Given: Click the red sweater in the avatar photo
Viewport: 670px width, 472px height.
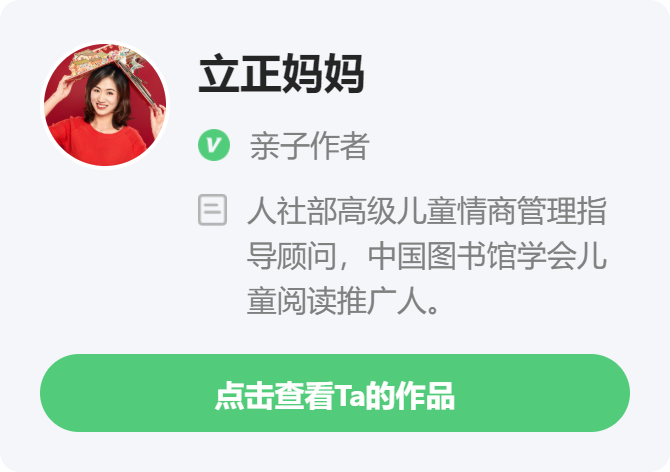Looking at the screenshot, I should click(x=98, y=143).
